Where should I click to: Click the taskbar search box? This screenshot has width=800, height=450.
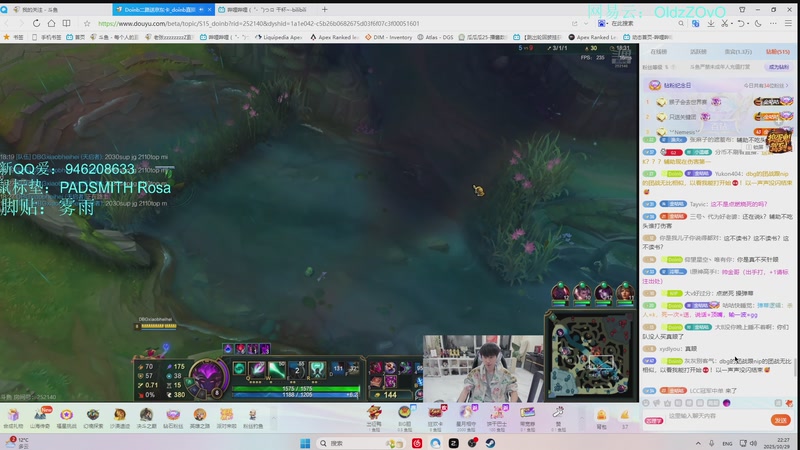(x=360, y=443)
